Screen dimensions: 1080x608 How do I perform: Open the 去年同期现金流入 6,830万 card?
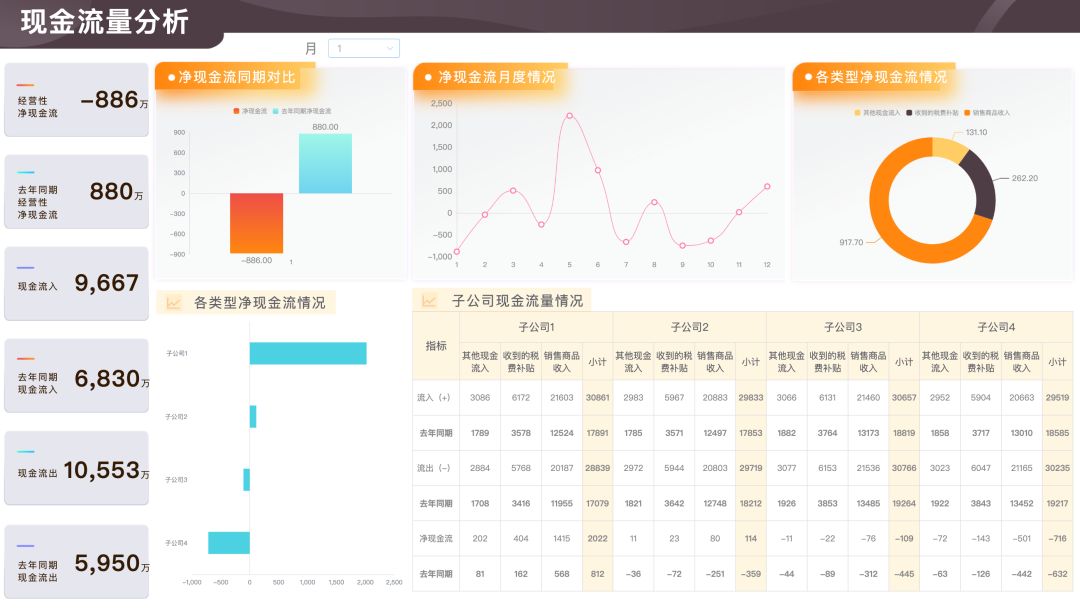click(76, 375)
